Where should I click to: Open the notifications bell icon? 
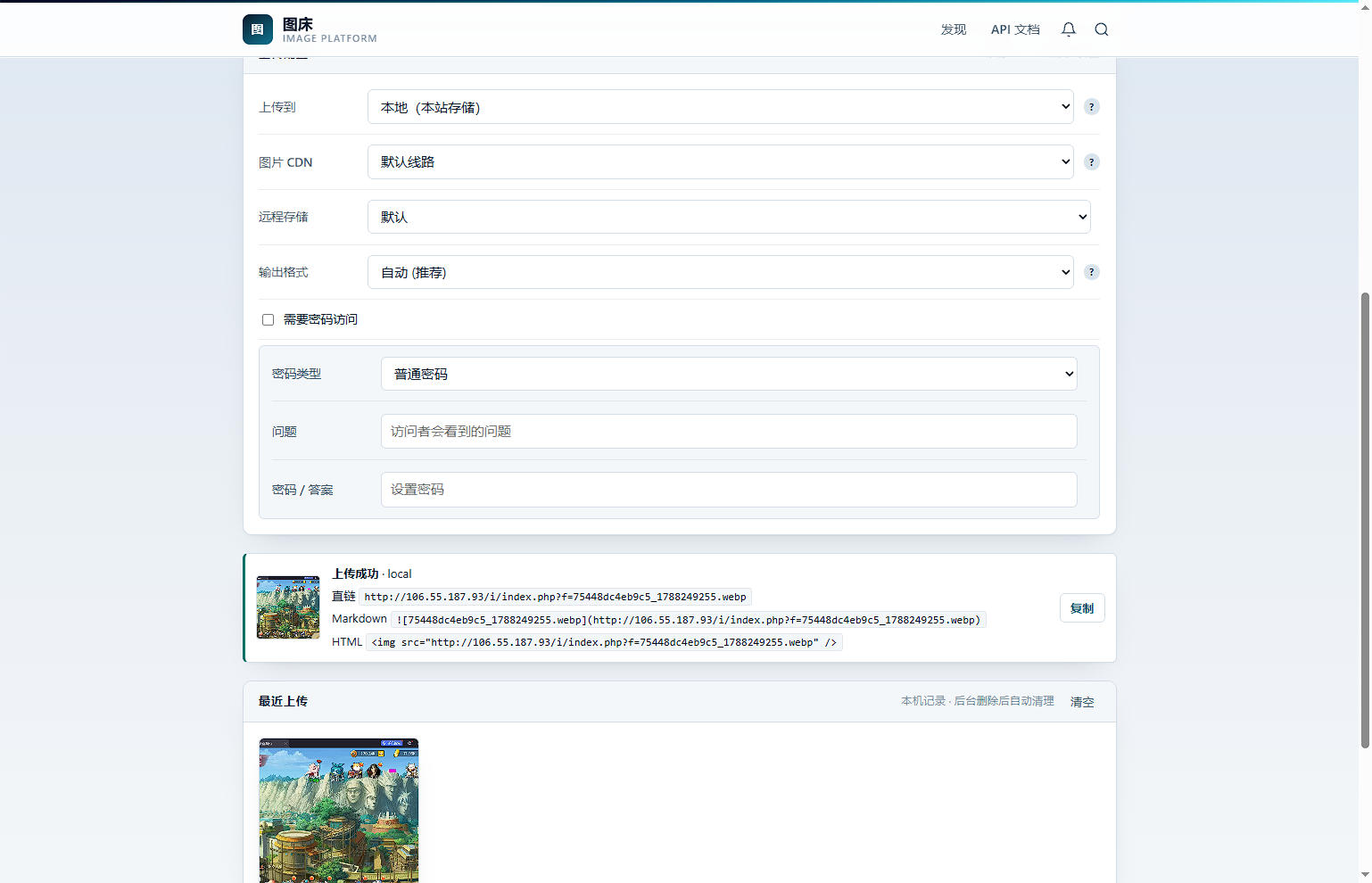1069,29
